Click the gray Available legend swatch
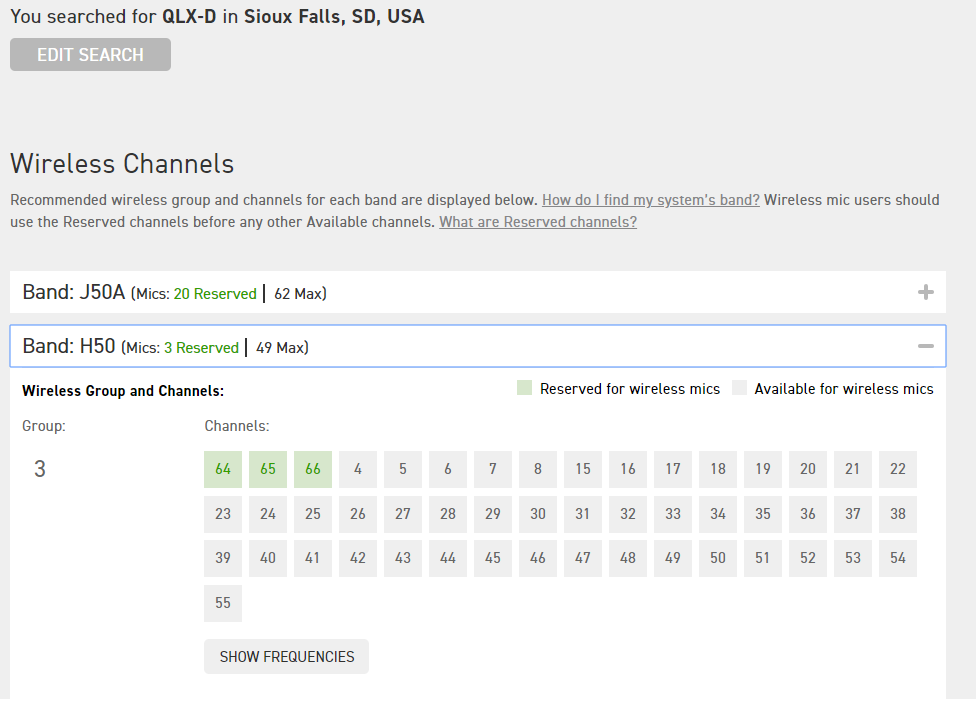This screenshot has width=976, height=702. click(740, 389)
